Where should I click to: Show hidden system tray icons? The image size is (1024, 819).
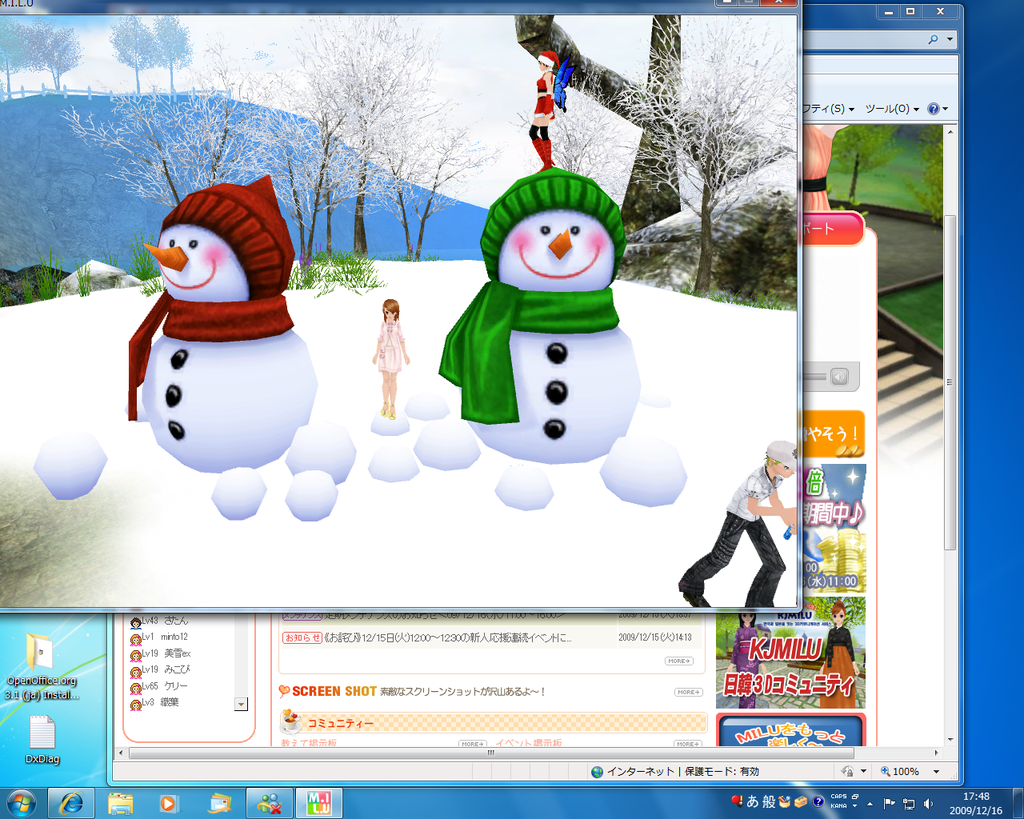tap(869, 803)
